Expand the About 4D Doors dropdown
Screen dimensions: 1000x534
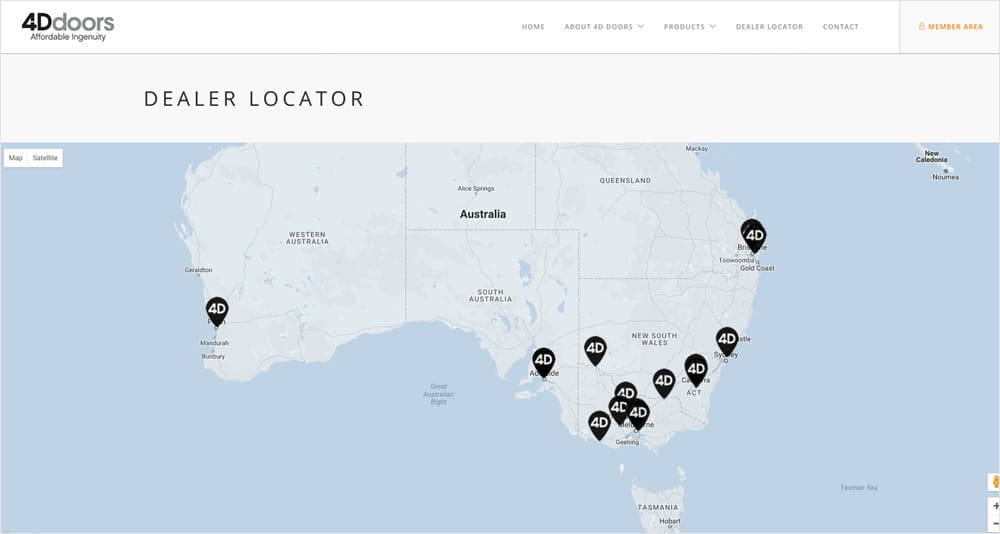pos(603,27)
